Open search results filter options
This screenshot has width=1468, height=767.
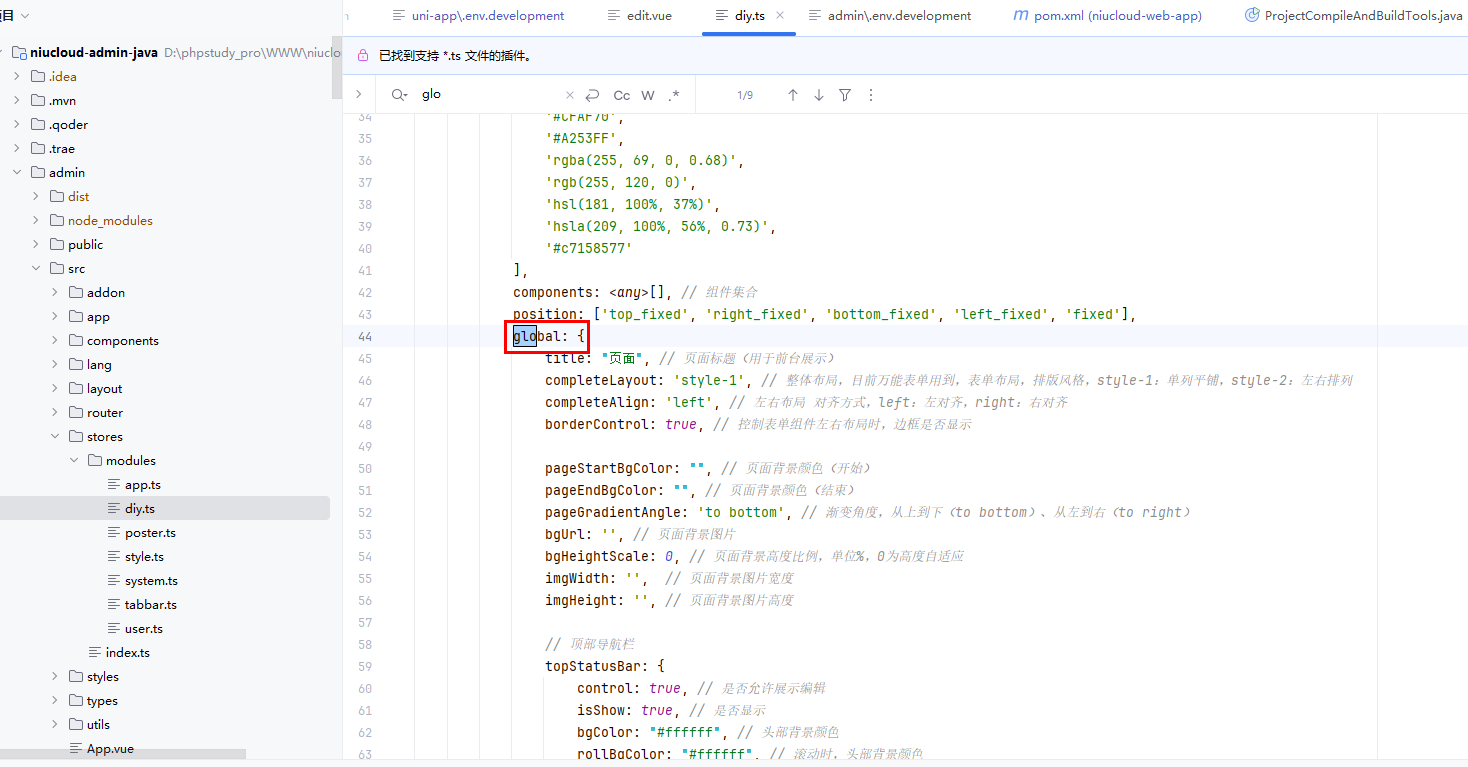tap(845, 95)
